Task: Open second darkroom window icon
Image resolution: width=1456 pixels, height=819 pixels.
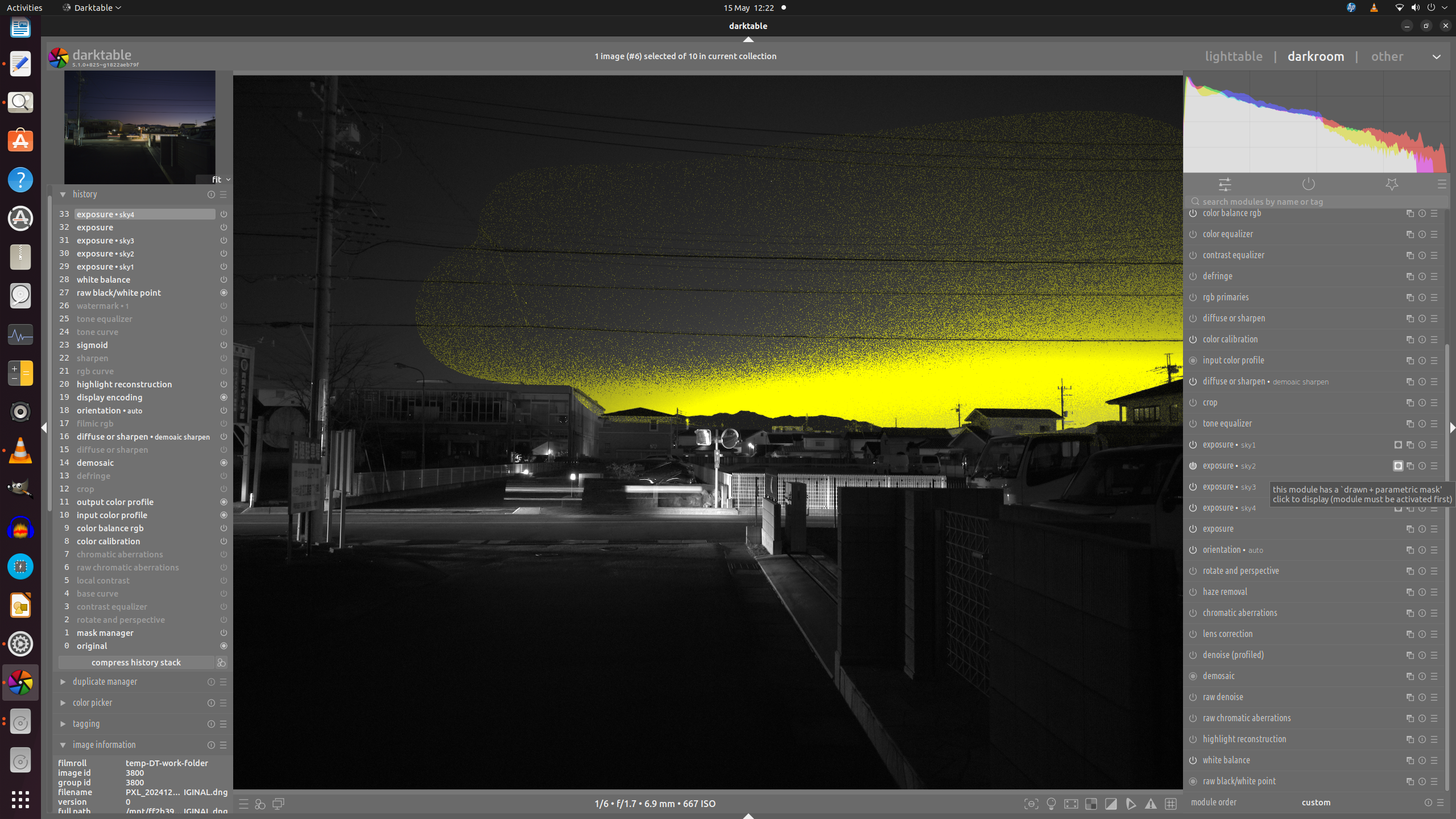Action: [278, 804]
